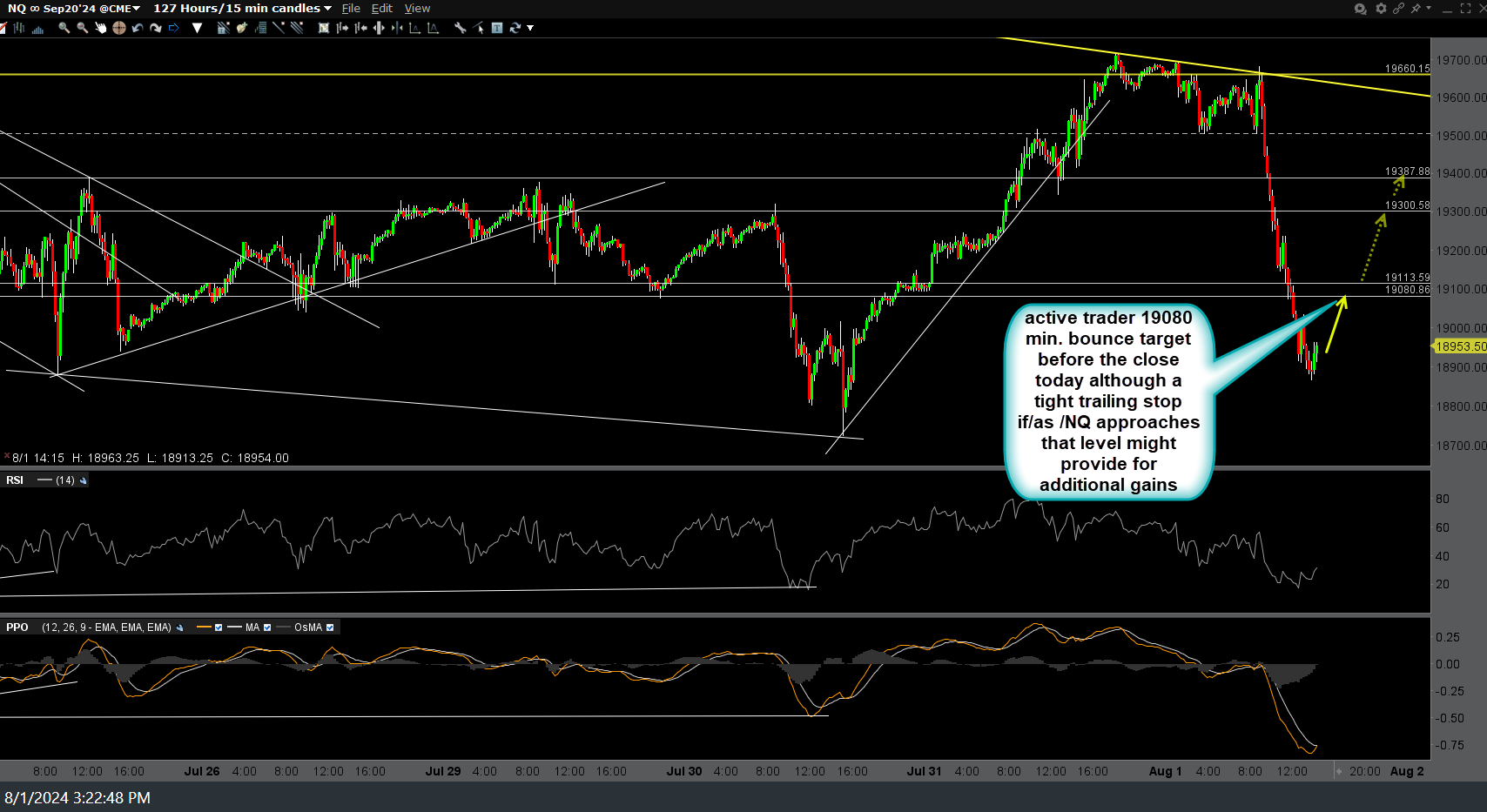Open RSI settings via its wrench icon
This screenshot has height=812, width=1487.
[x=83, y=480]
